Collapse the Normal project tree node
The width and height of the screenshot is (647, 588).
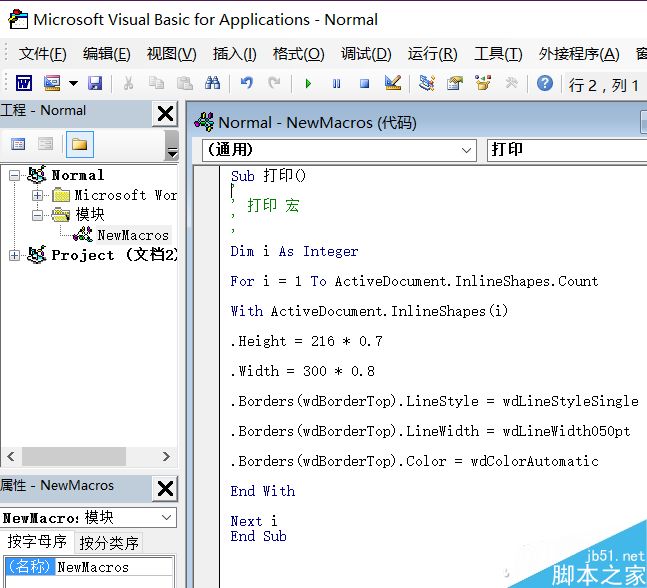[14, 176]
